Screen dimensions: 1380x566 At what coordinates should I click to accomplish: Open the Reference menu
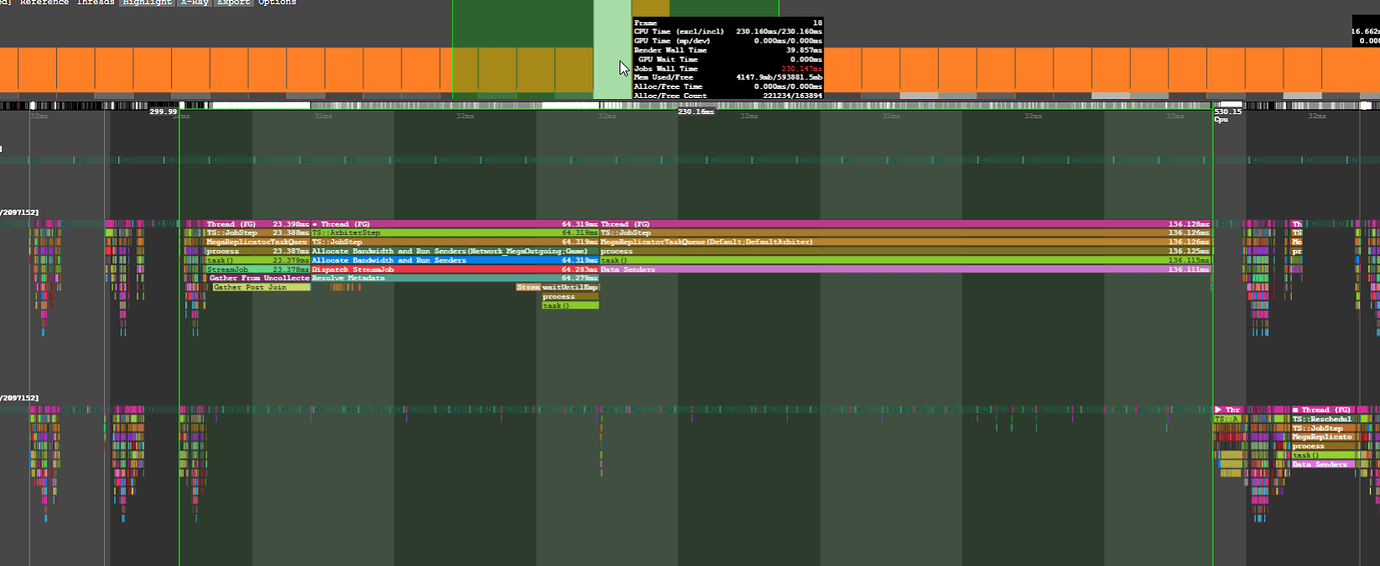44,3
